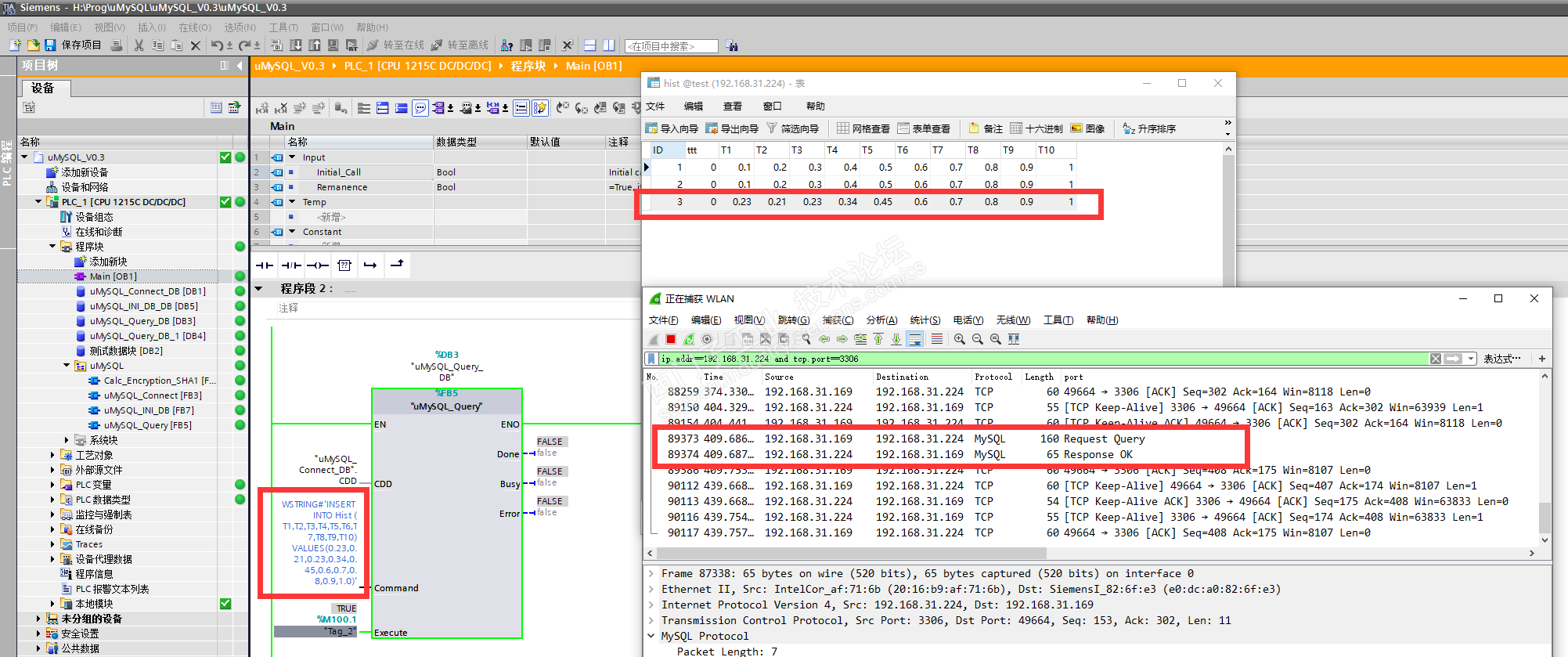Click the Go offline (转至离线) button
Viewport: 1568px width, 657px height.
(x=460, y=45)
